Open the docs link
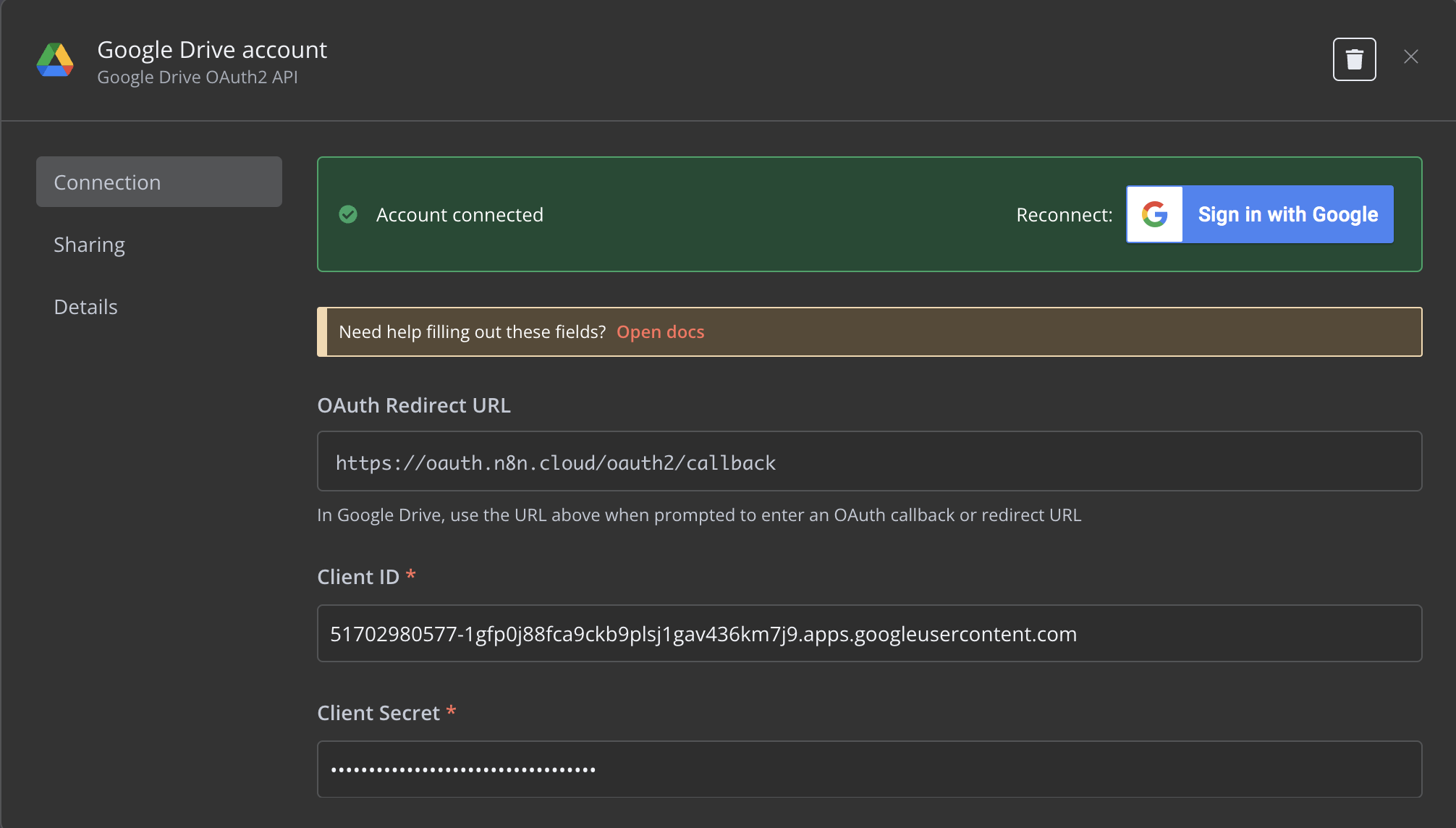This screenshot has height=828, width=1456. click(660, 331)
